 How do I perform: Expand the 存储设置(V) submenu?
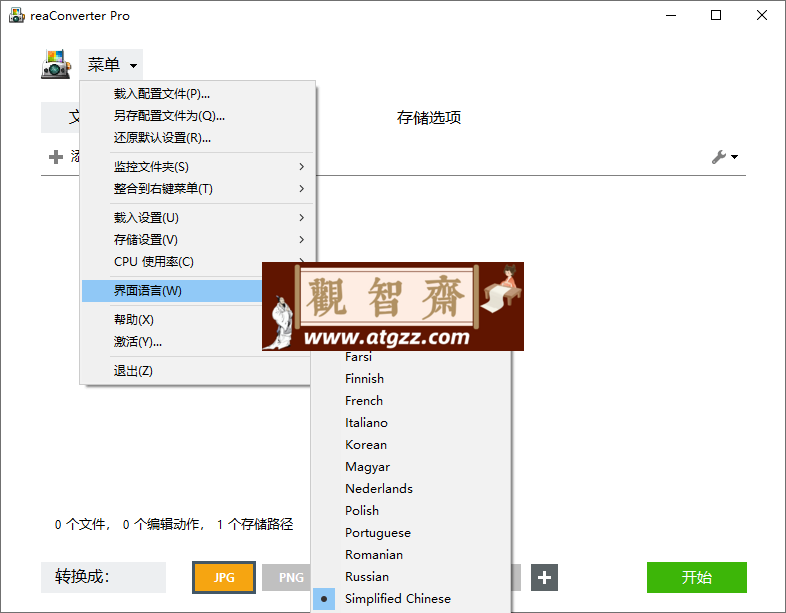[198, 240]
